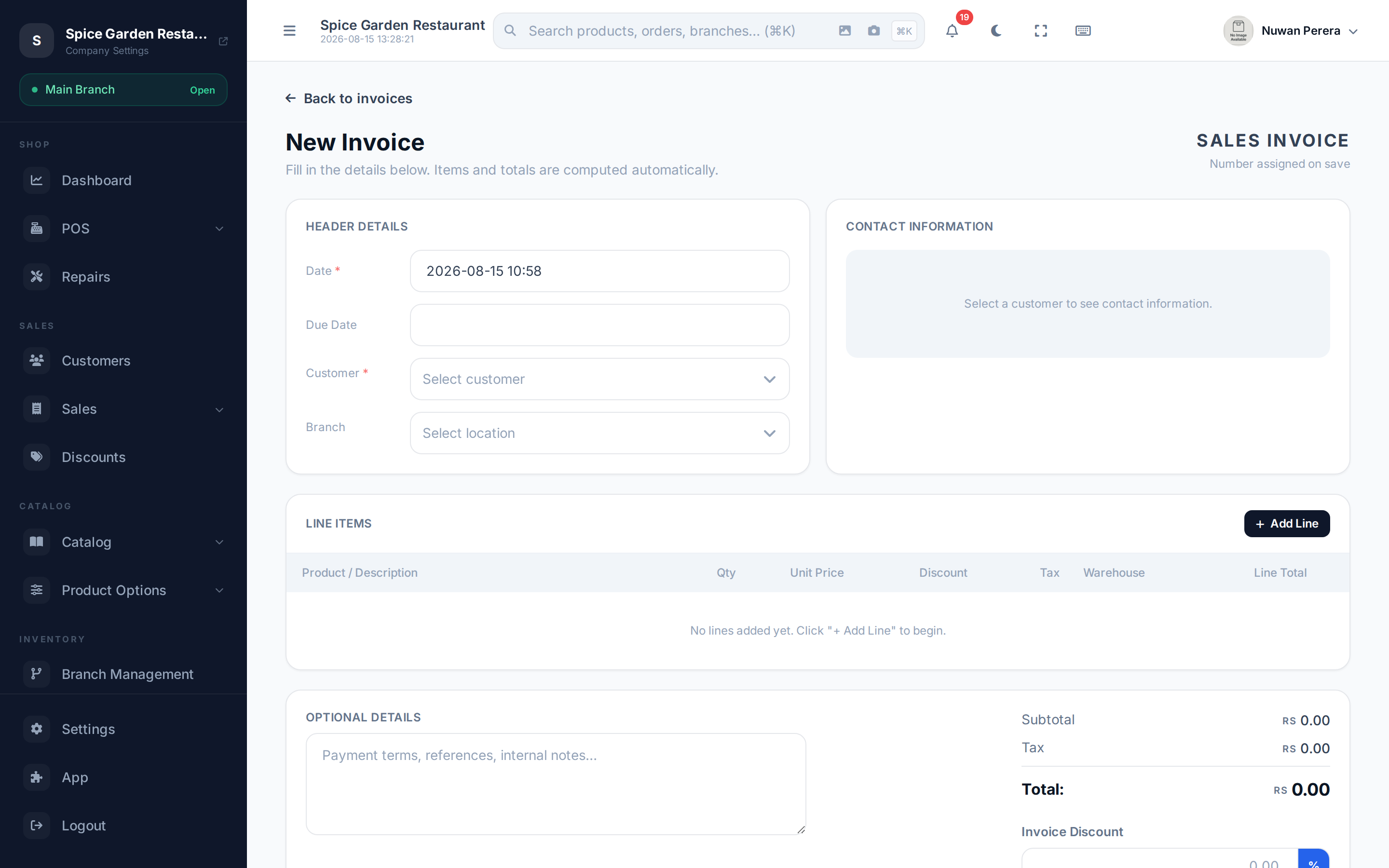Open the Repairs sidebar item
This screenshot has width=1389, height=868.
pyautogui.click(x=123, y=277)
